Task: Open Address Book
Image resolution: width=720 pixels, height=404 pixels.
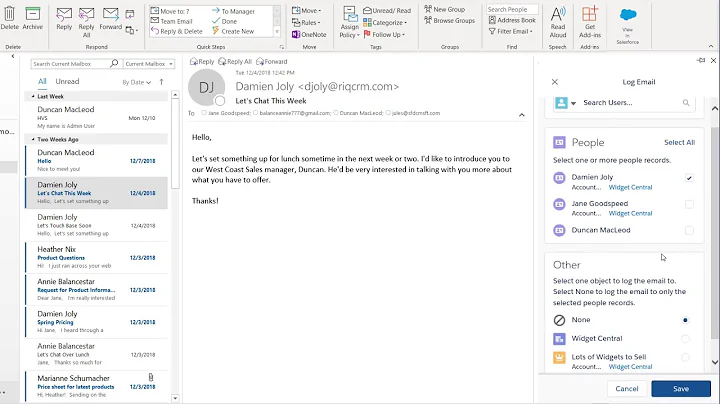Action: (512, 20)
